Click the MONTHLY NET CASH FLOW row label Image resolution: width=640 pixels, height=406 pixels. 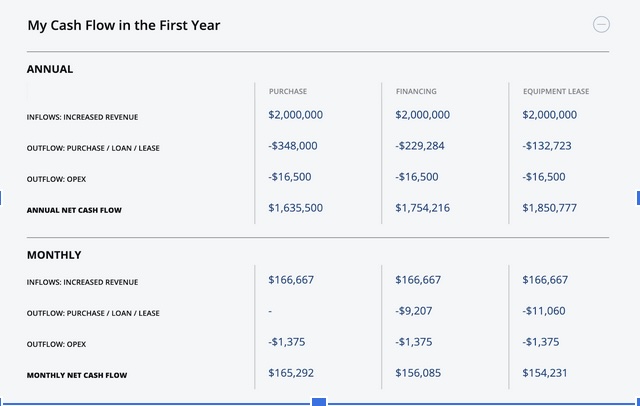pyautogui.click(x=80, y=376)
